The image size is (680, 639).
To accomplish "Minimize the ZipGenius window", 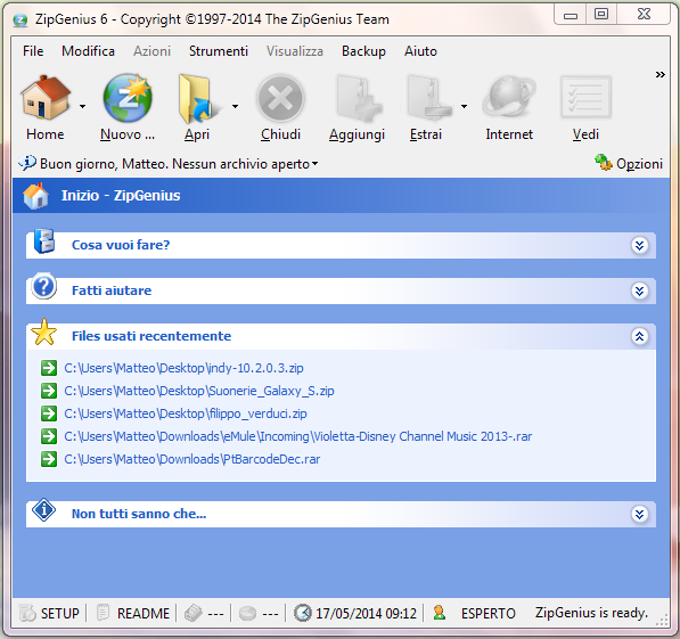I will pos(570,15).
